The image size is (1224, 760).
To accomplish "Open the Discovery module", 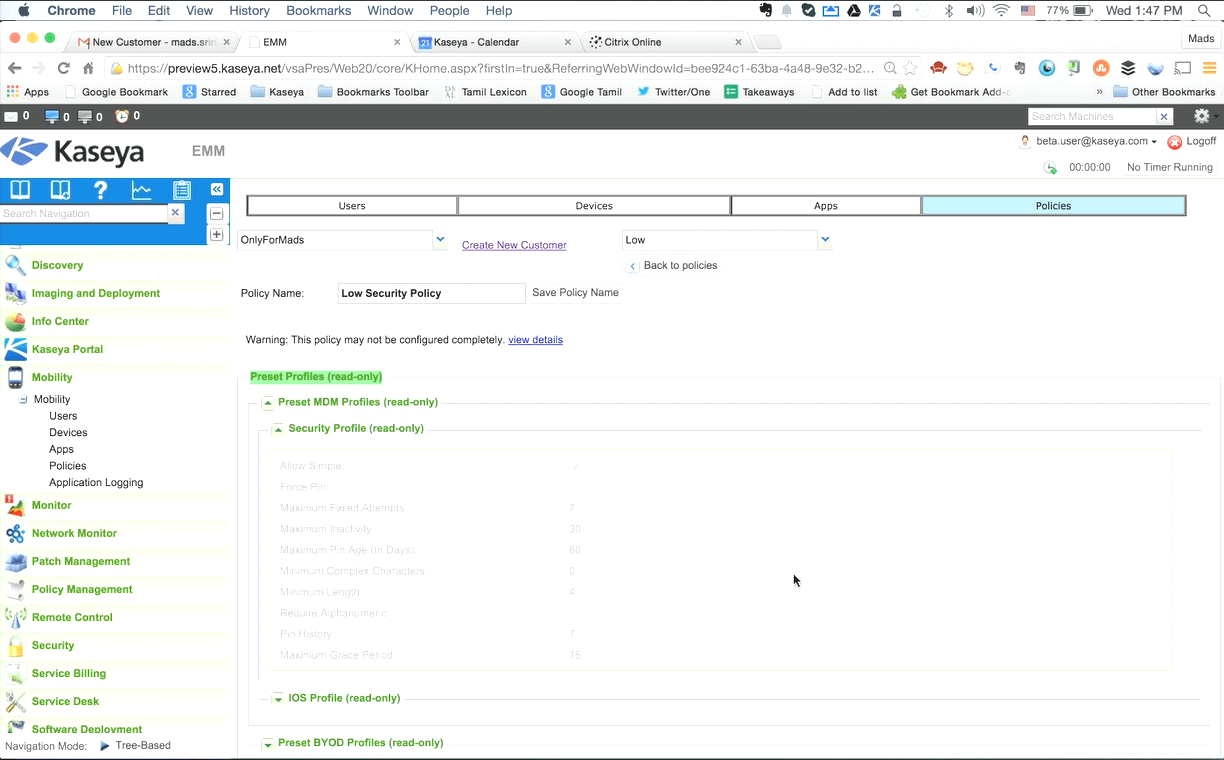I will click(x=57, y=265).
